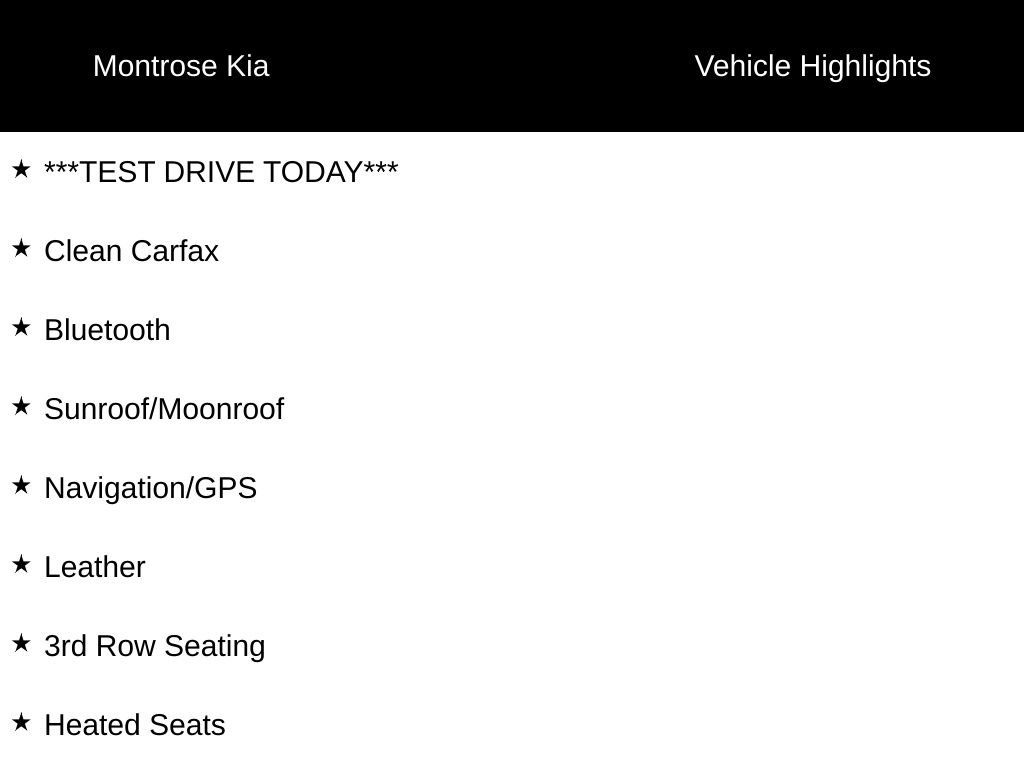Click the black header banner center

[512, 66]
